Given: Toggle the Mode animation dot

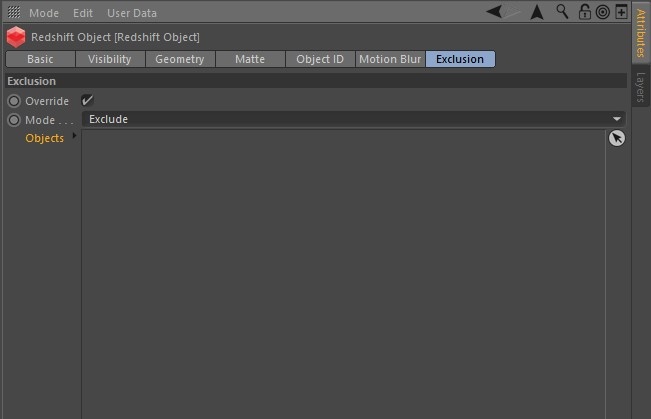Looking at the screenshot, I should (14, 120).
